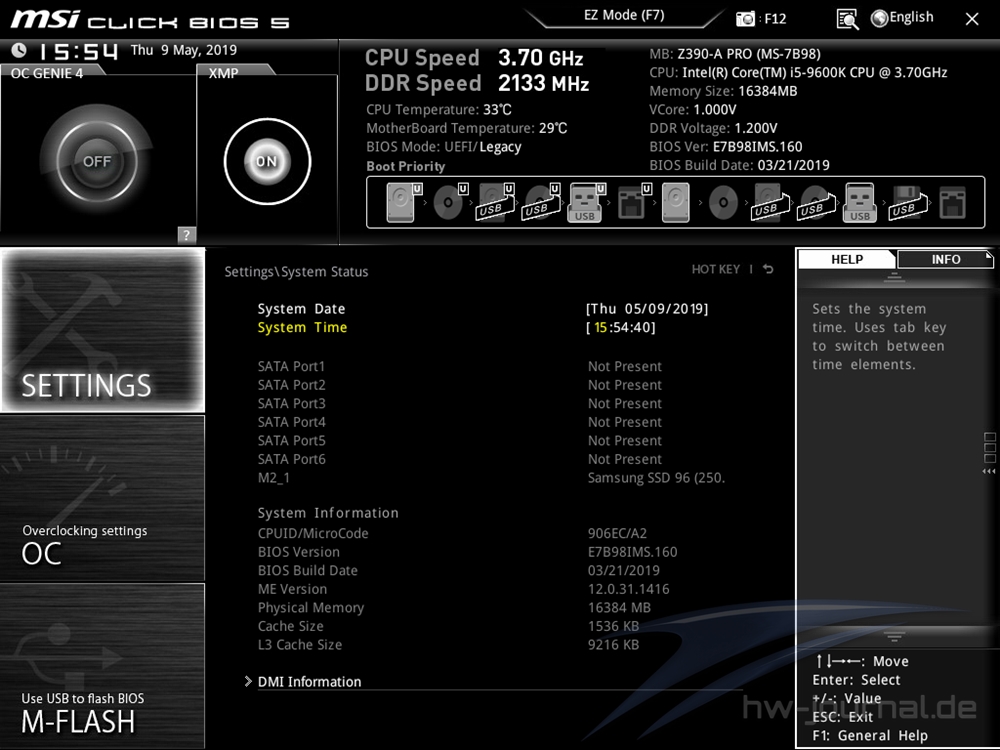Select the System Time label
Viewport: 1000px width, 750px height.
point(302,327)
